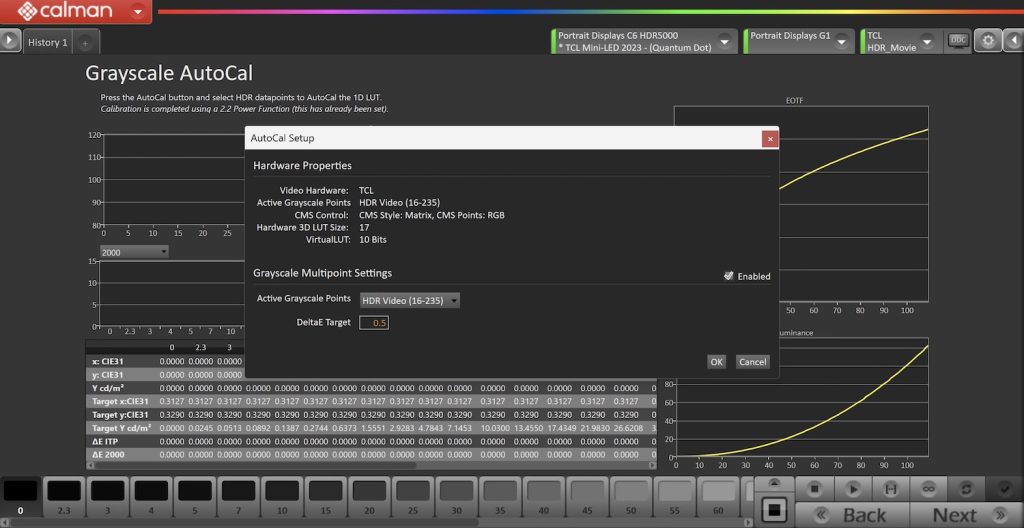The width and height of the screenshot is (1024, 528).
Task: Select the 7 grayscale patch
Action: click(x=238, y=497)
